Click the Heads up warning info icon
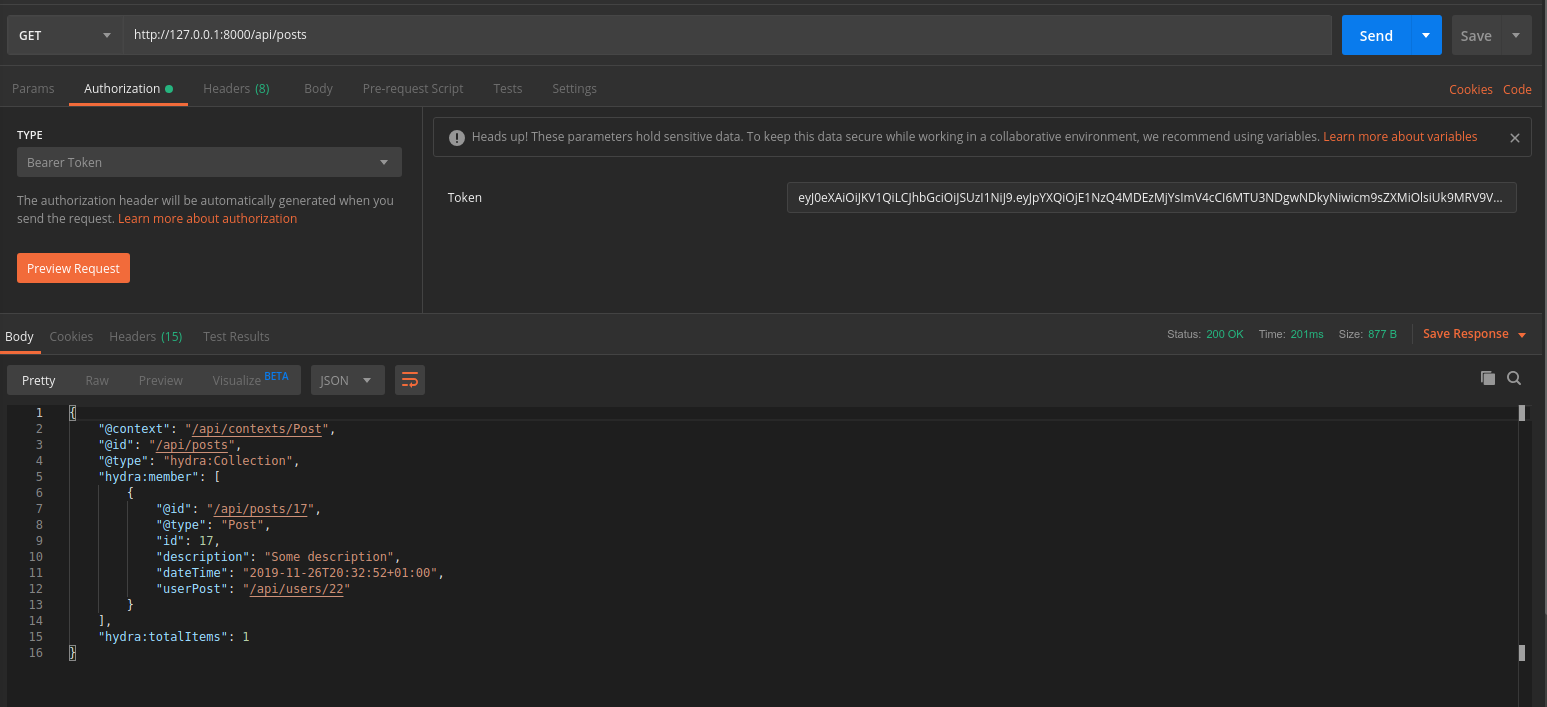Image resolution: width=1547 pixels, height=707 pixels. click(456, 137)
